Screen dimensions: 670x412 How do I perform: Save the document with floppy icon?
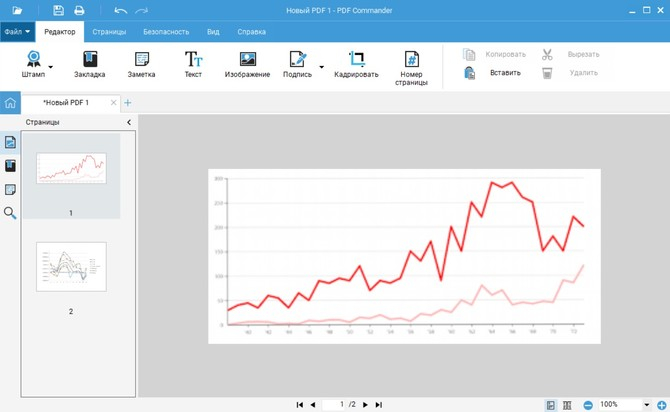pos(59,10)
